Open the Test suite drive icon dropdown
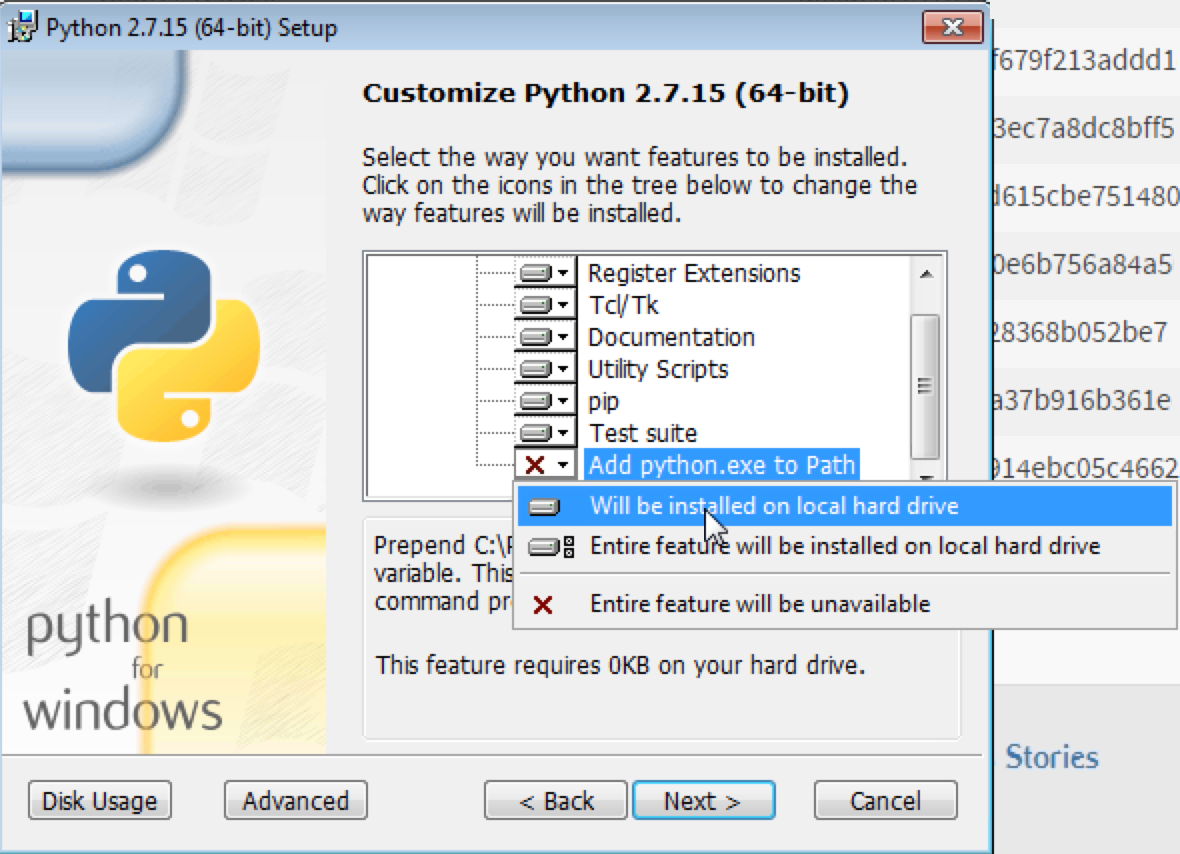The height and width of the screenshot is (854, 1180). pyautogui.click(x=546, y=433)
